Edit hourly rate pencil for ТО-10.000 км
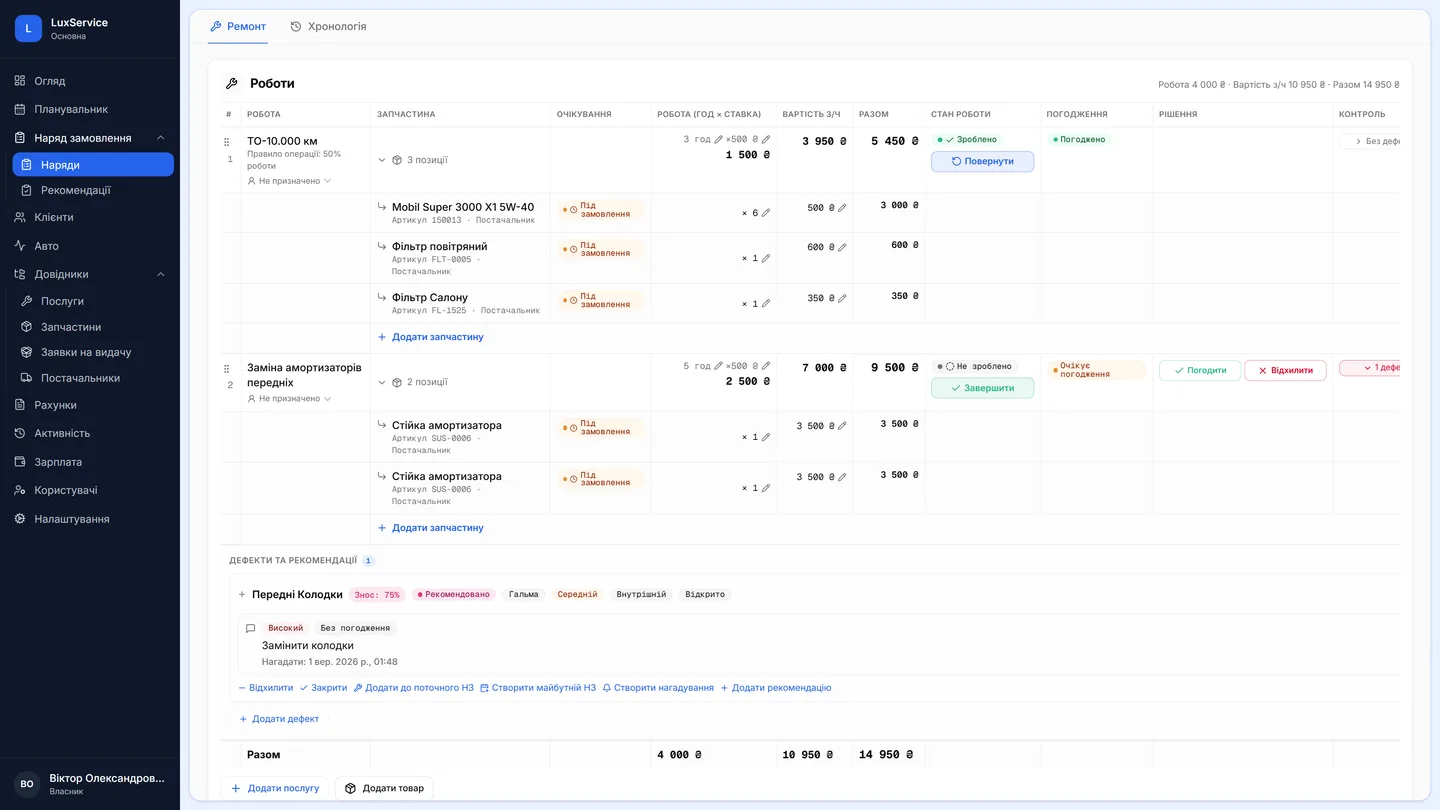The image size is (1440, 810). 766,139
